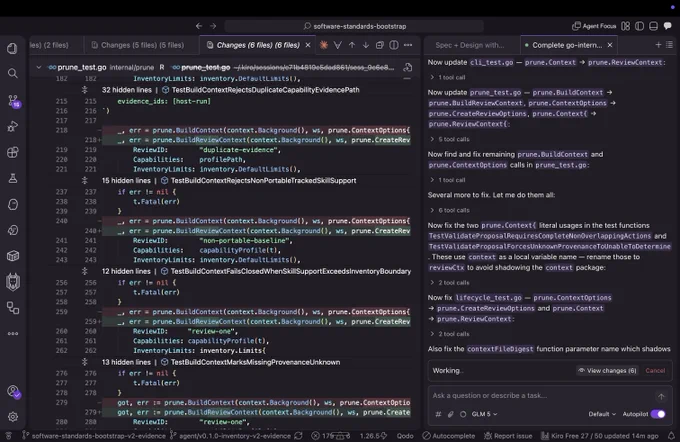Open the chat bubble icon in the title bar
The height and width of the screenshot is (442, 680).
[x=667, y=26]
